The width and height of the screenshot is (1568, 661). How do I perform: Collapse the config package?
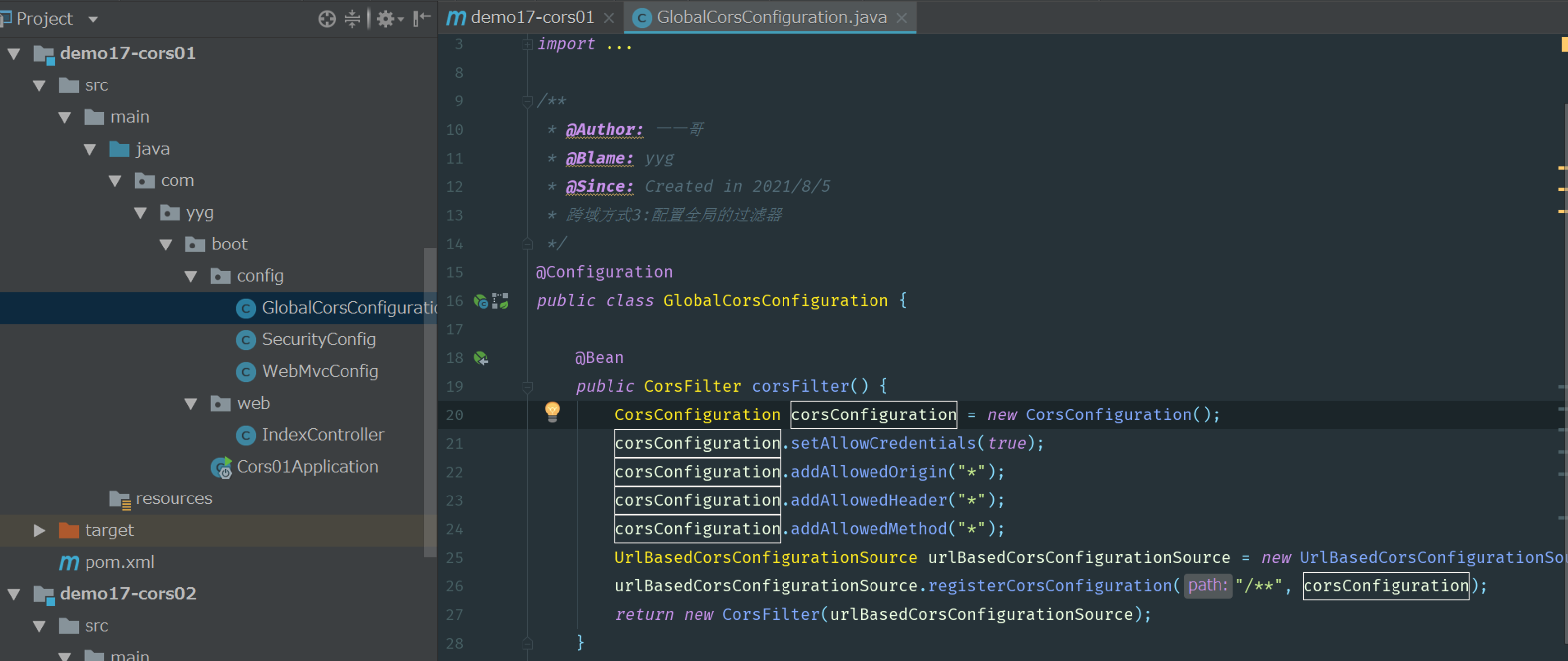pos(190,276)
